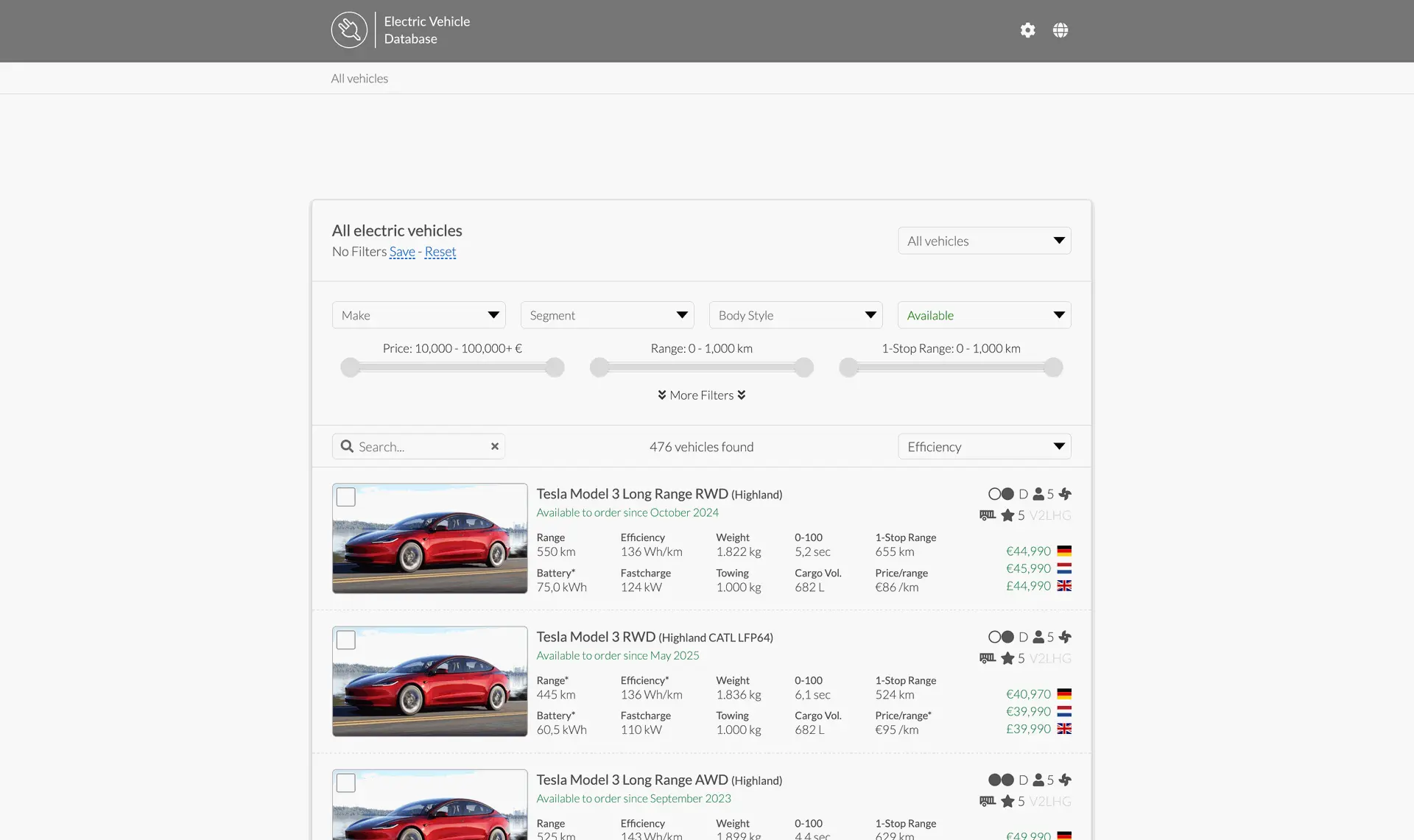
Task: Tick compare checkbox for Model 3 Long Range RWD
Action: (345, 497)
